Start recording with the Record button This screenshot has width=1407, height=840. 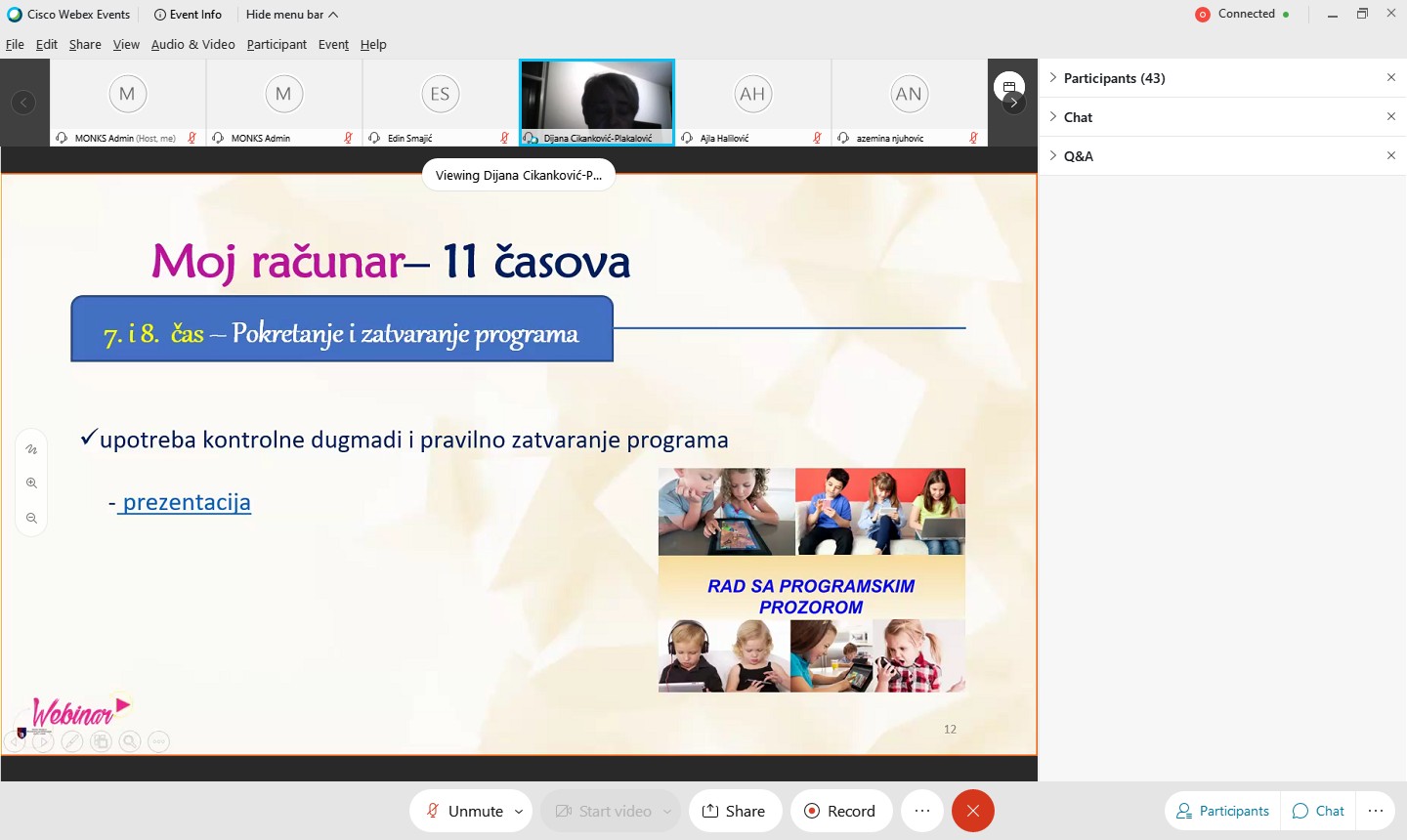click(x=840, y=811)
